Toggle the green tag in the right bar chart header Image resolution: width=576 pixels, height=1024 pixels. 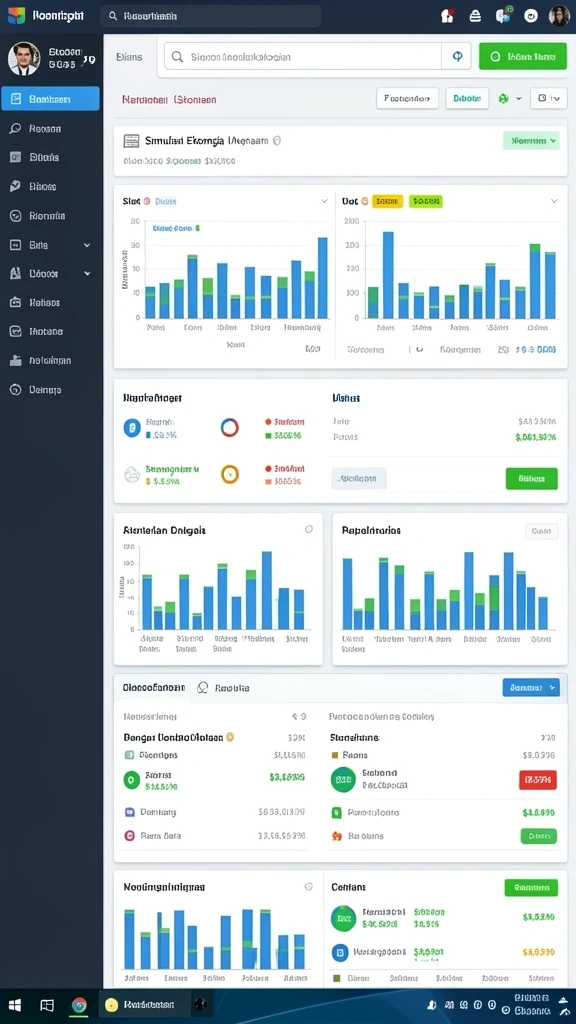[x=426, y=201]
